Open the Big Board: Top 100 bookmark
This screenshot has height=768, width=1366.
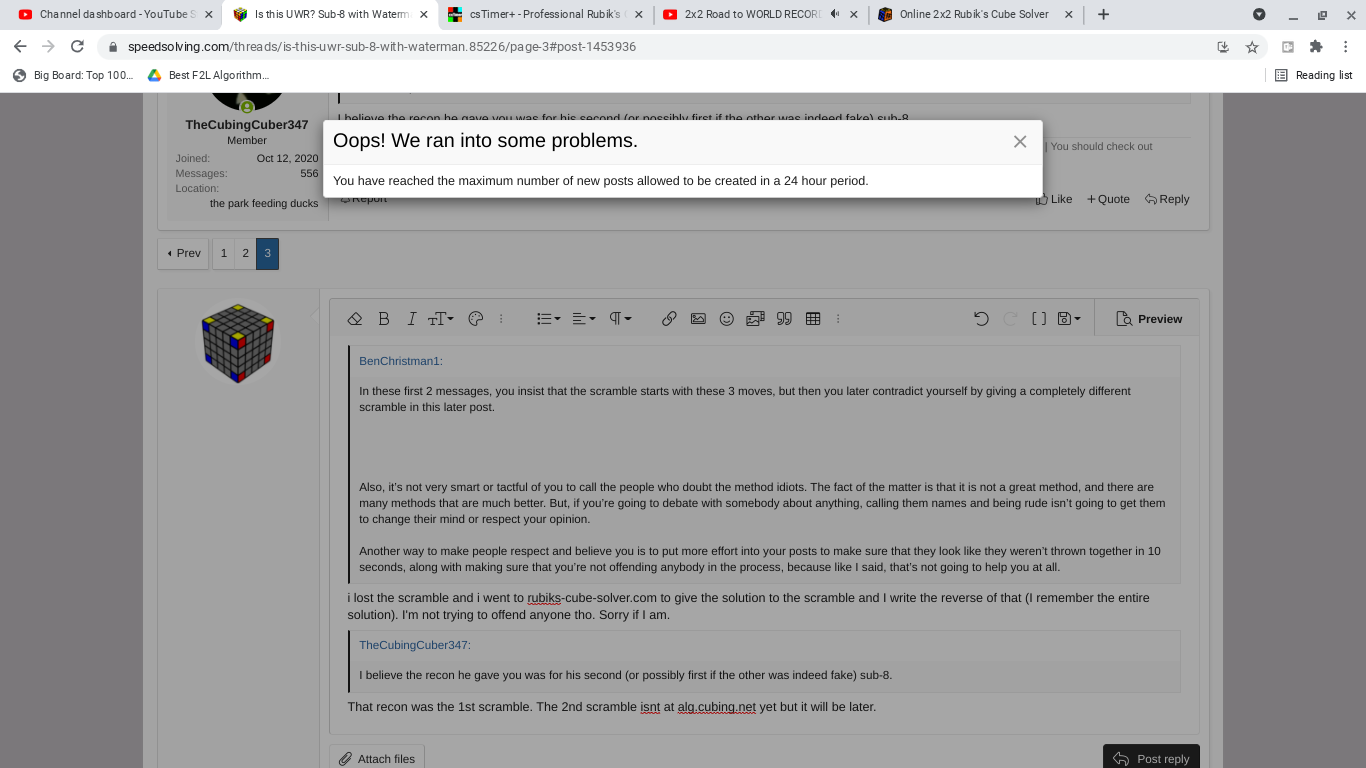[x=73, y=75]
